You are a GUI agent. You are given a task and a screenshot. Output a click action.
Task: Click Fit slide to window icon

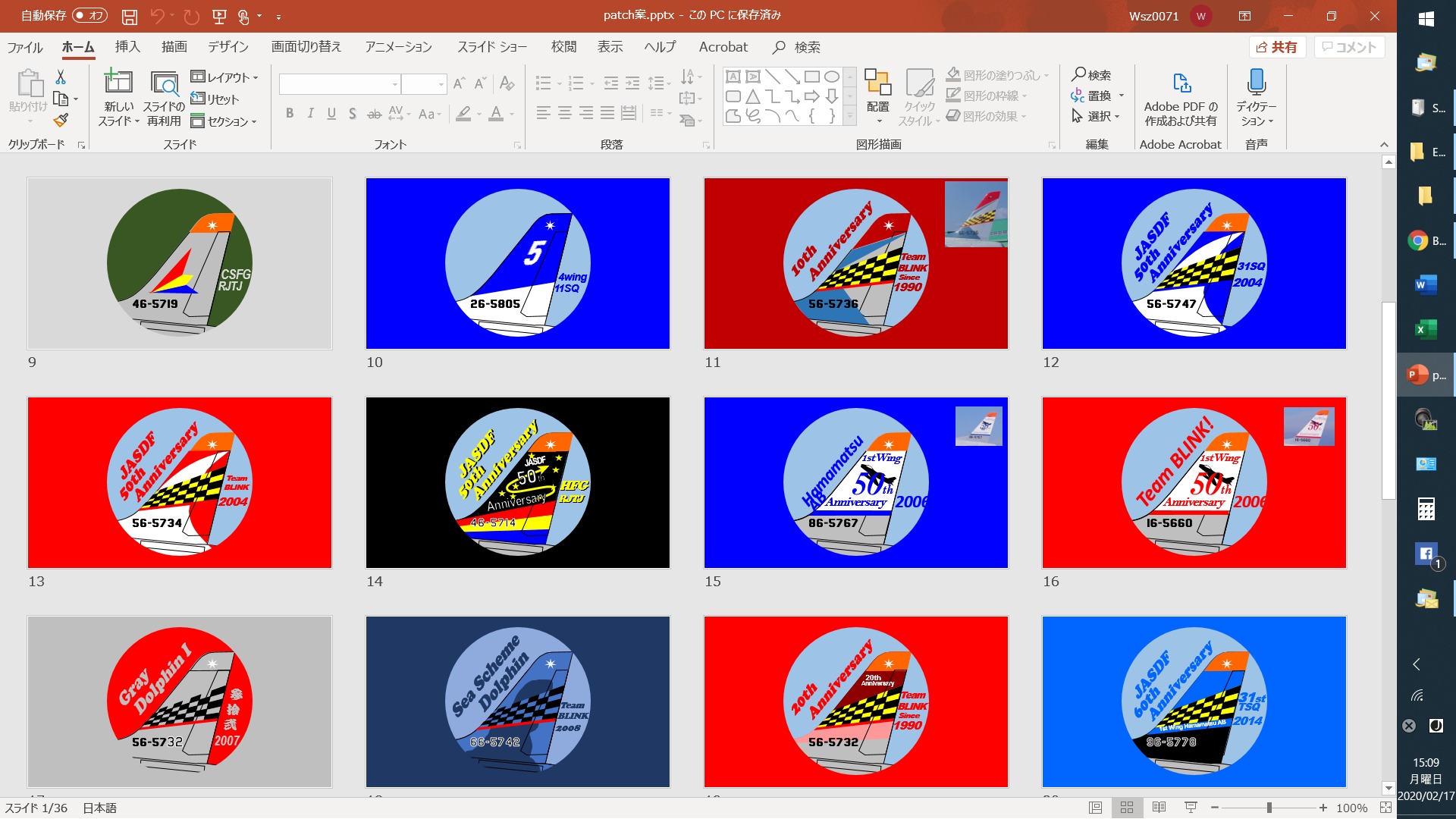(x=1385, y=808)
